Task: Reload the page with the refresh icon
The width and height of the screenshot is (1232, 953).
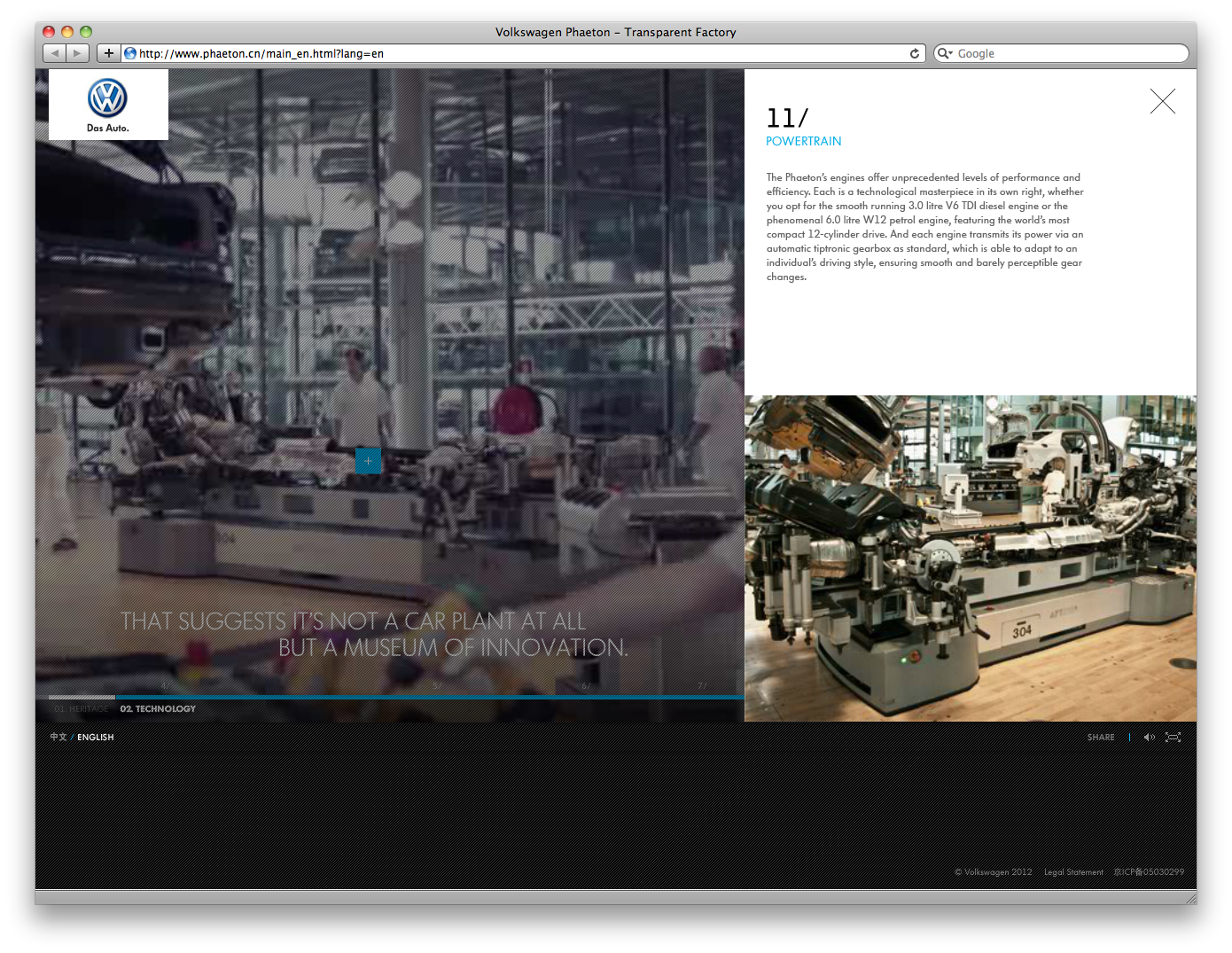Action: pos(915,53)
